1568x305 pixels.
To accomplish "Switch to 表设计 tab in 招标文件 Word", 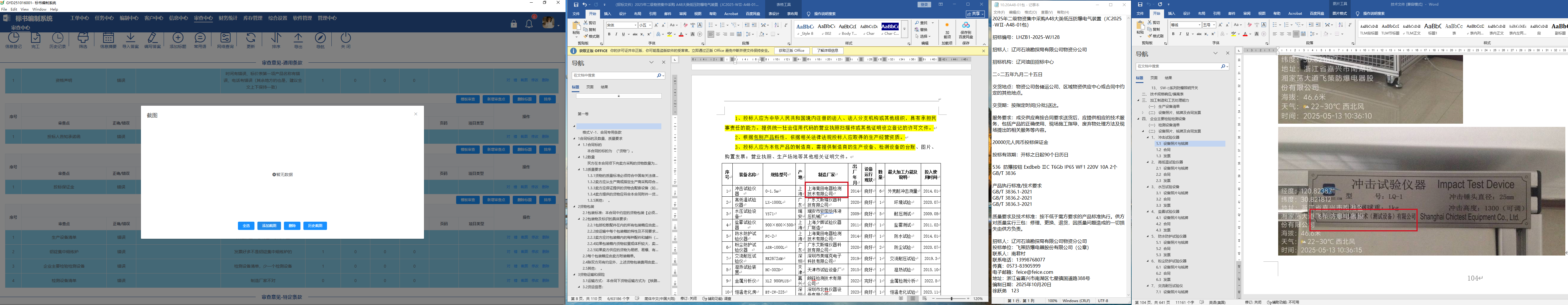I will [x=774, y=13].
